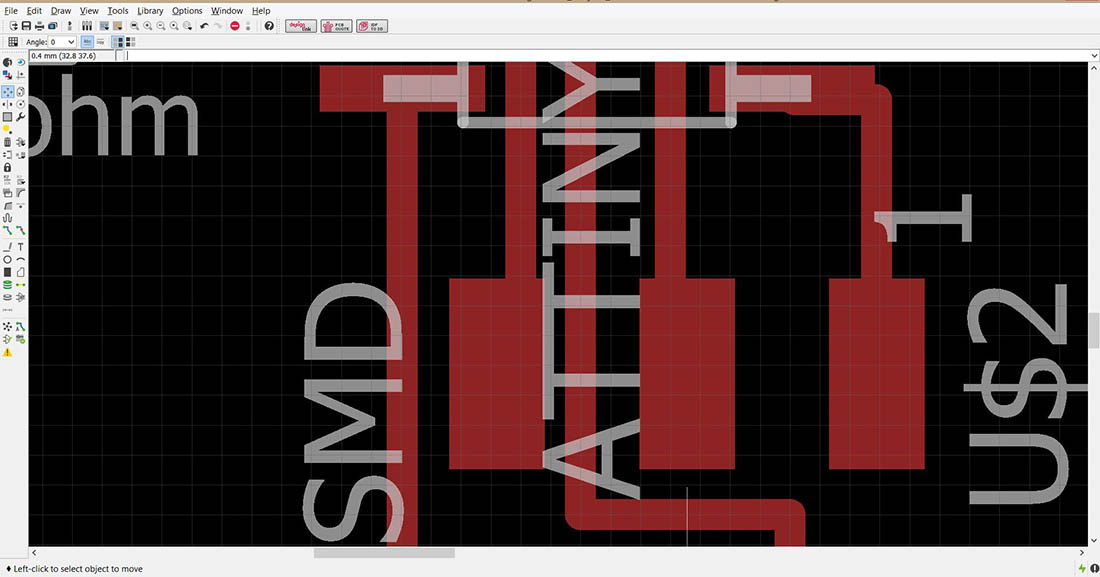Print the board using the printer icon

click(x=39, y=26)
